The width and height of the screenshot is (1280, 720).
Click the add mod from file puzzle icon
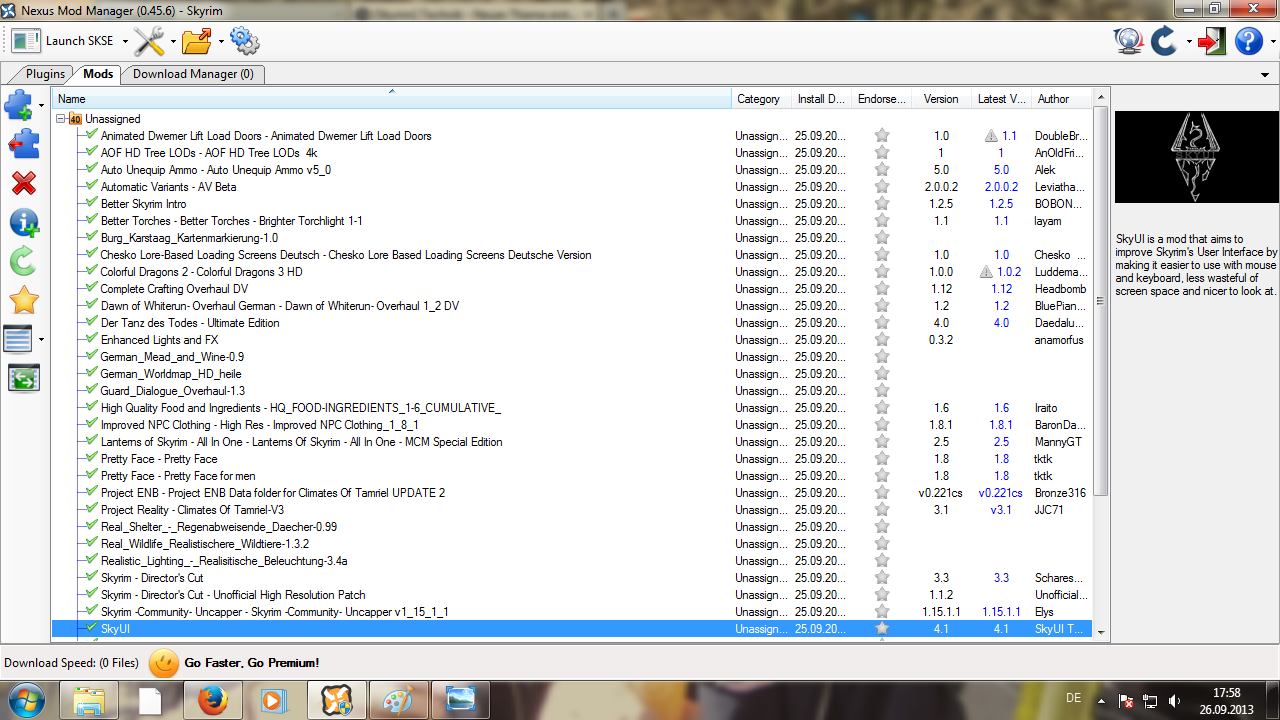[x=20, y=104]
